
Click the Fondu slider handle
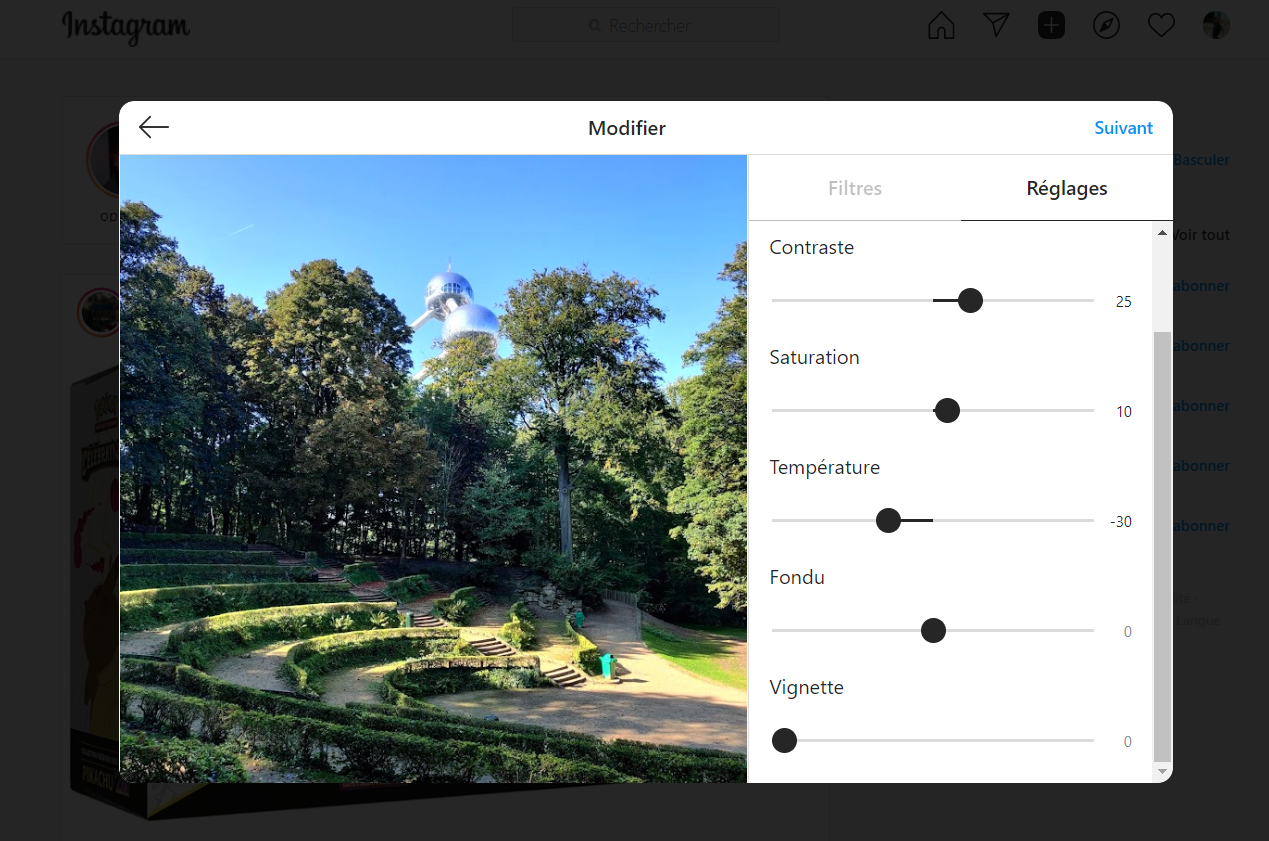click(x=933, y=630)
